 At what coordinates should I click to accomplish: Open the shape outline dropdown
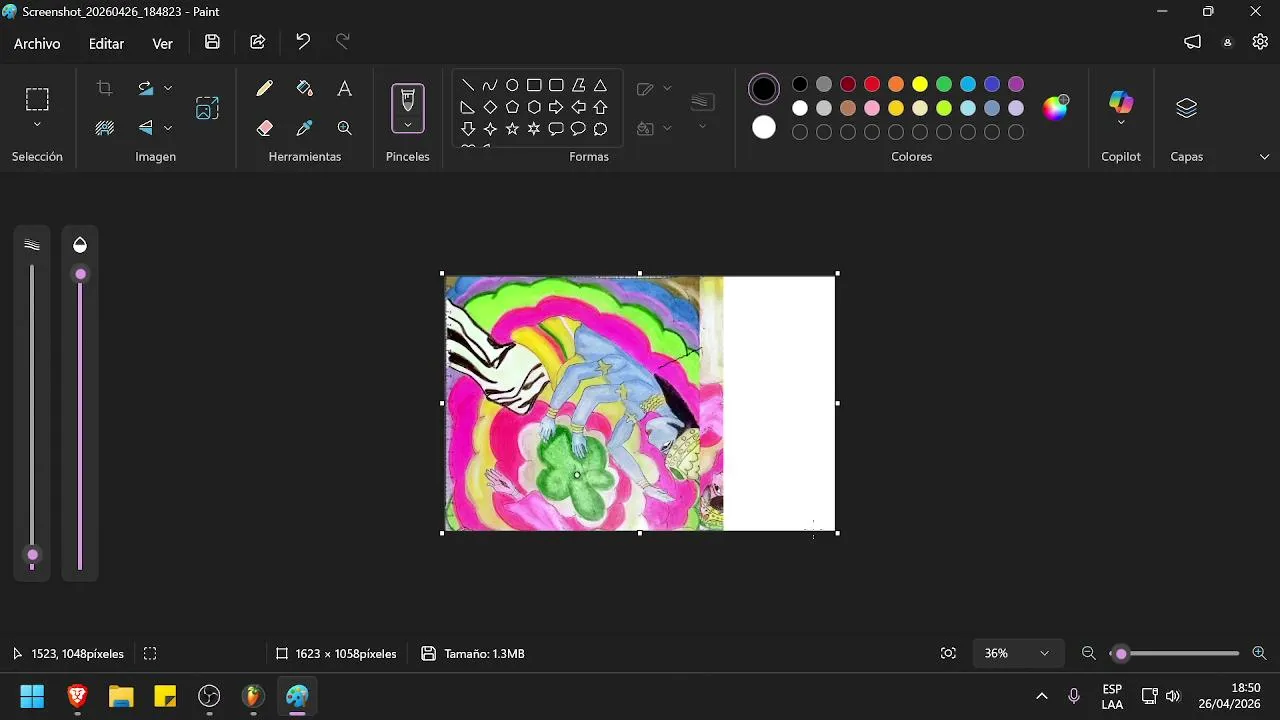click(x=667, y=88)
